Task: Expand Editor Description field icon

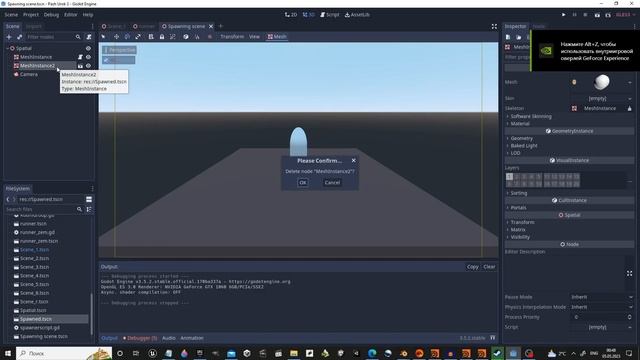Action: tap(629, 273)
